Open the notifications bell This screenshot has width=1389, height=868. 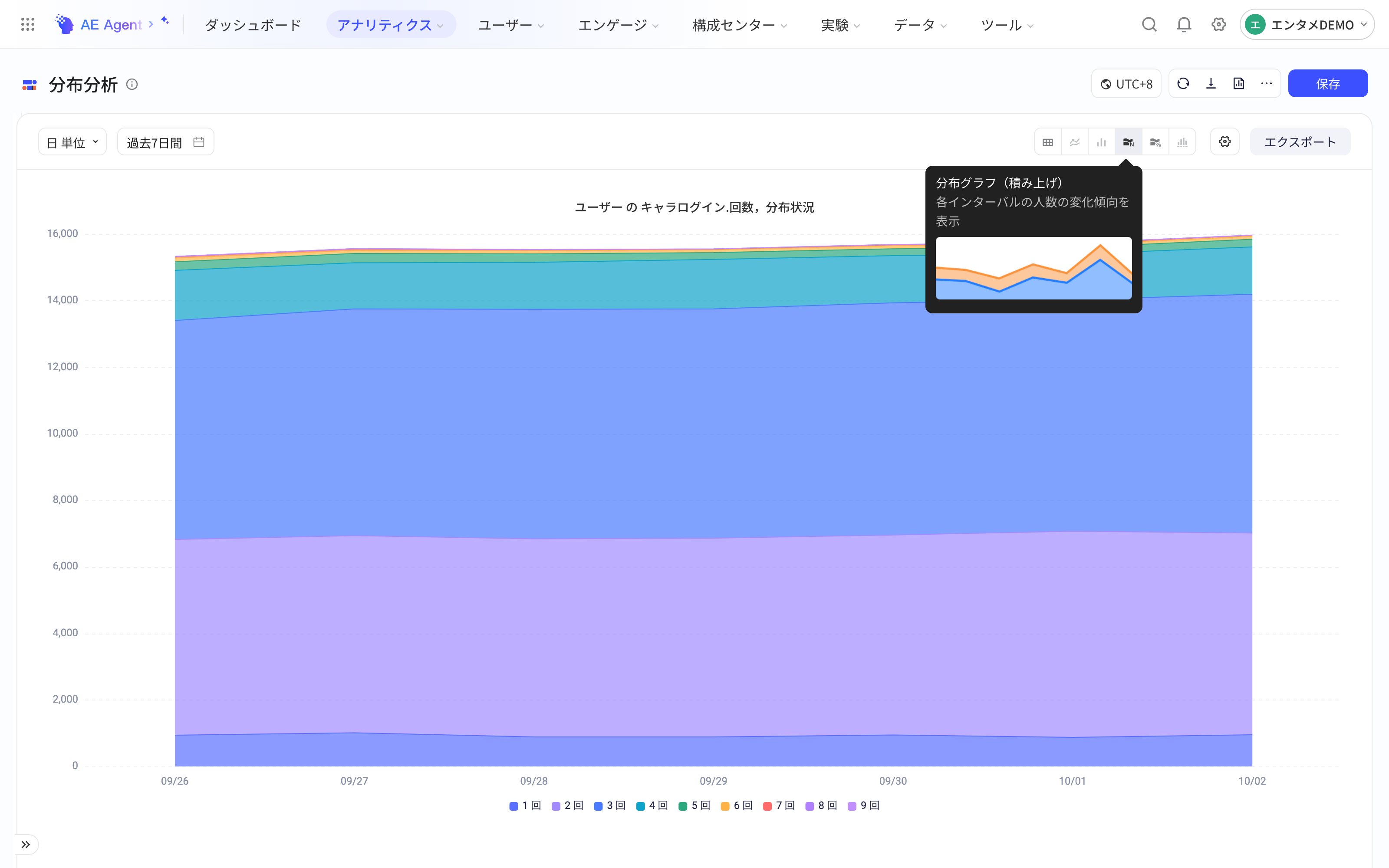[1184, 24]
